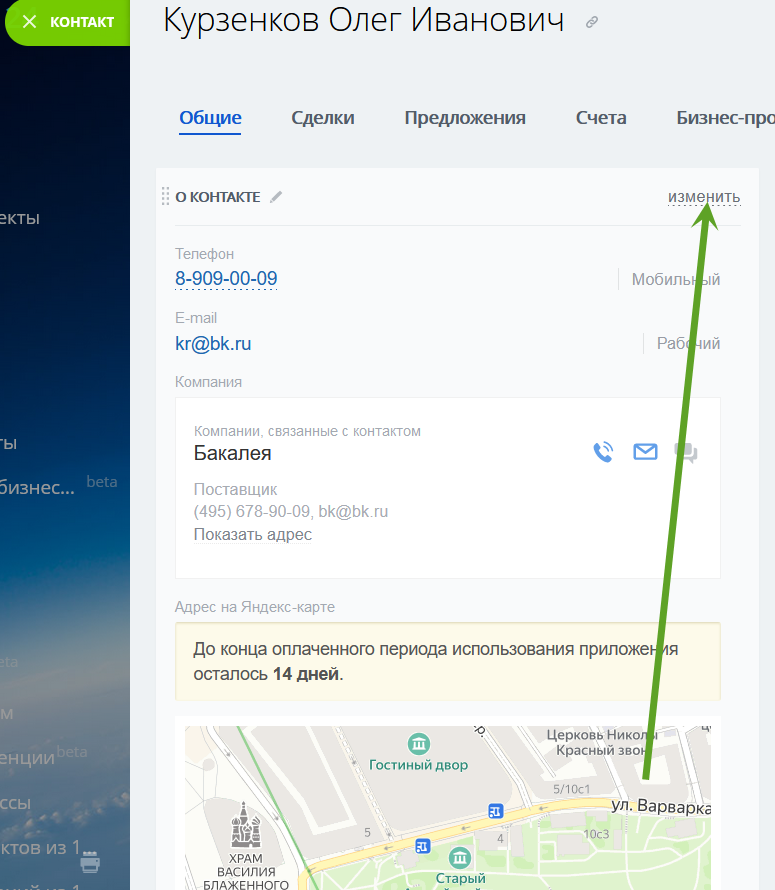Image resolution: width=775 pixels, height=890 pixels.
Task: Select the Общие tab
Action: [210, 118]
